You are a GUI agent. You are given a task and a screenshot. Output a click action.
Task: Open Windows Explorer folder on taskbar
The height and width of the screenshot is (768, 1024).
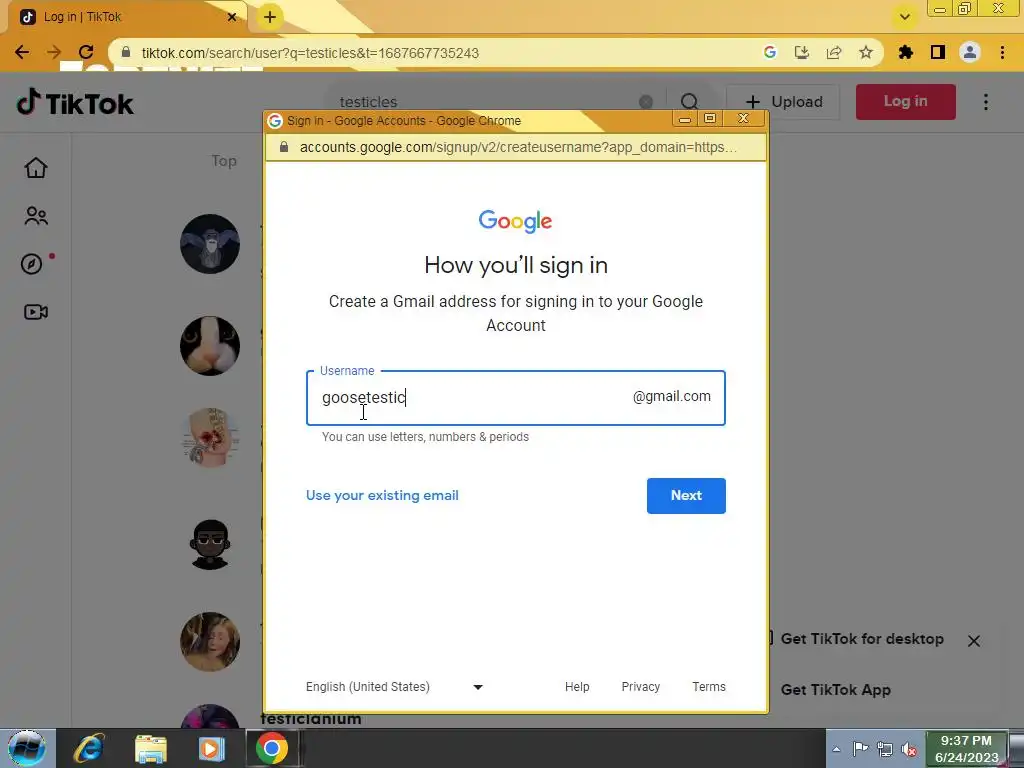point(151,748)
